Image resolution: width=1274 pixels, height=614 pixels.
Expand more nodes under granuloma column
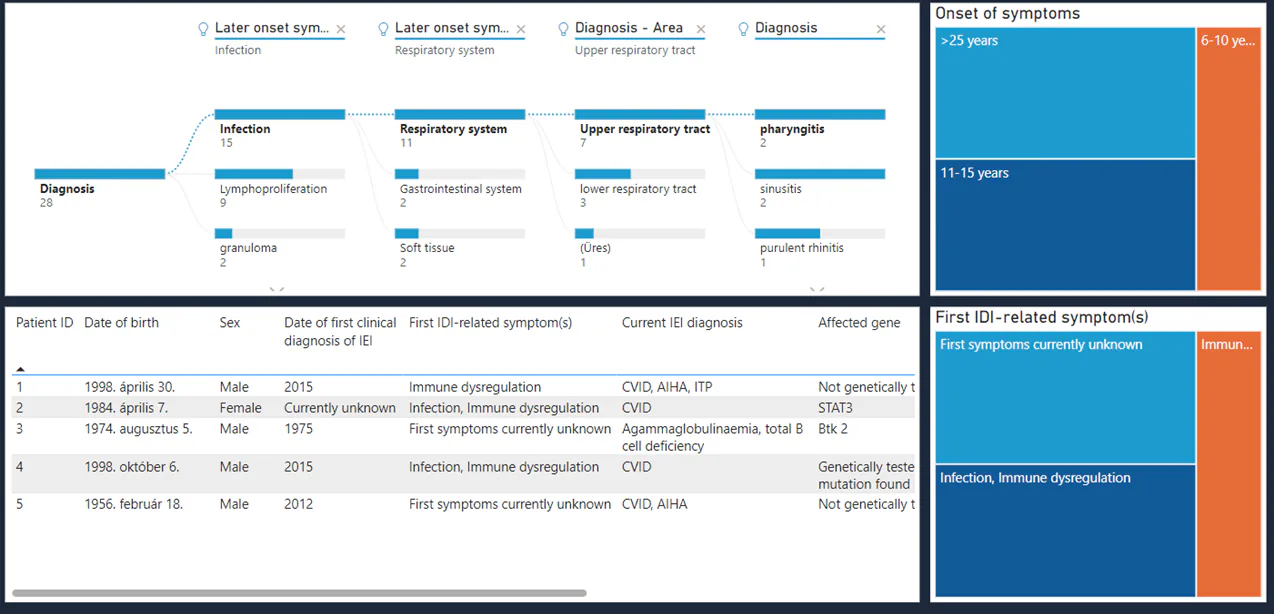click(x=277, y=290)
